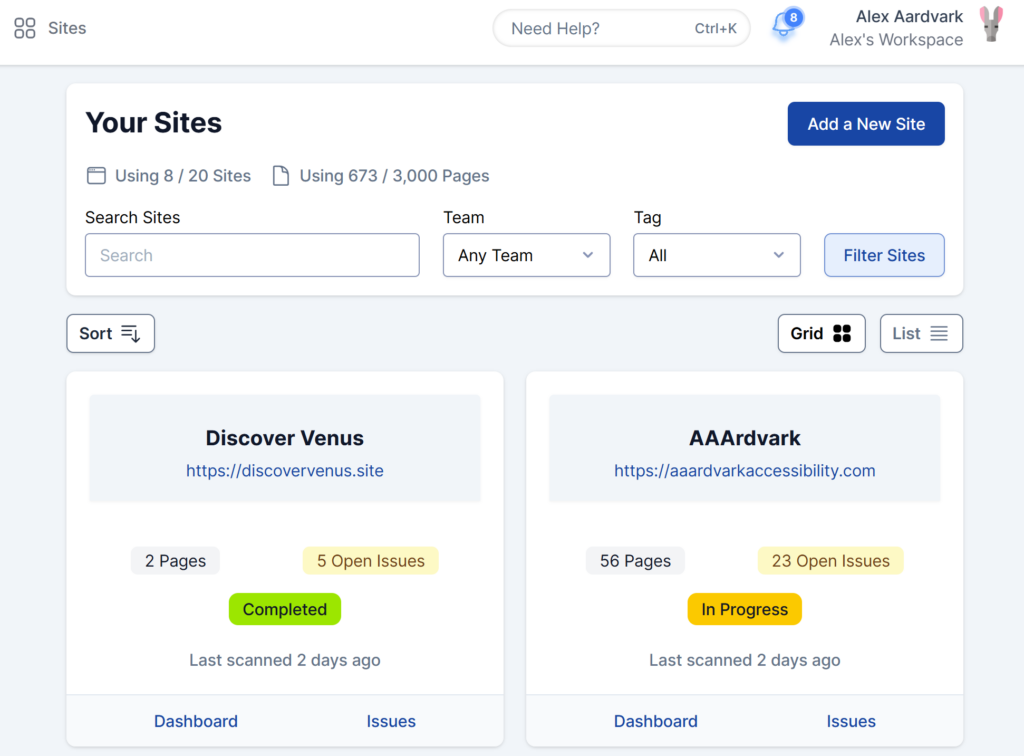Select Sites in the top navigation

point(67,28)
